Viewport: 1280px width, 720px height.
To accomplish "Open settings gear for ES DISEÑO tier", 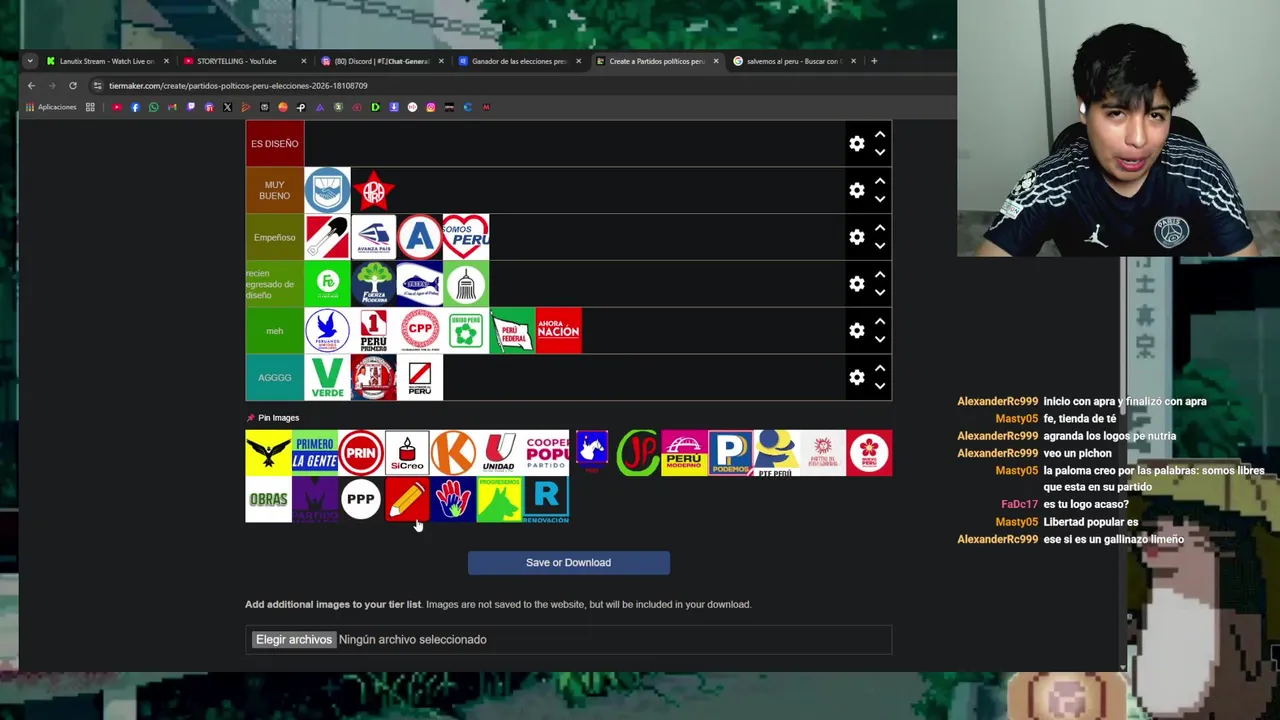I will pyautogui.click(x=857, y=144).
